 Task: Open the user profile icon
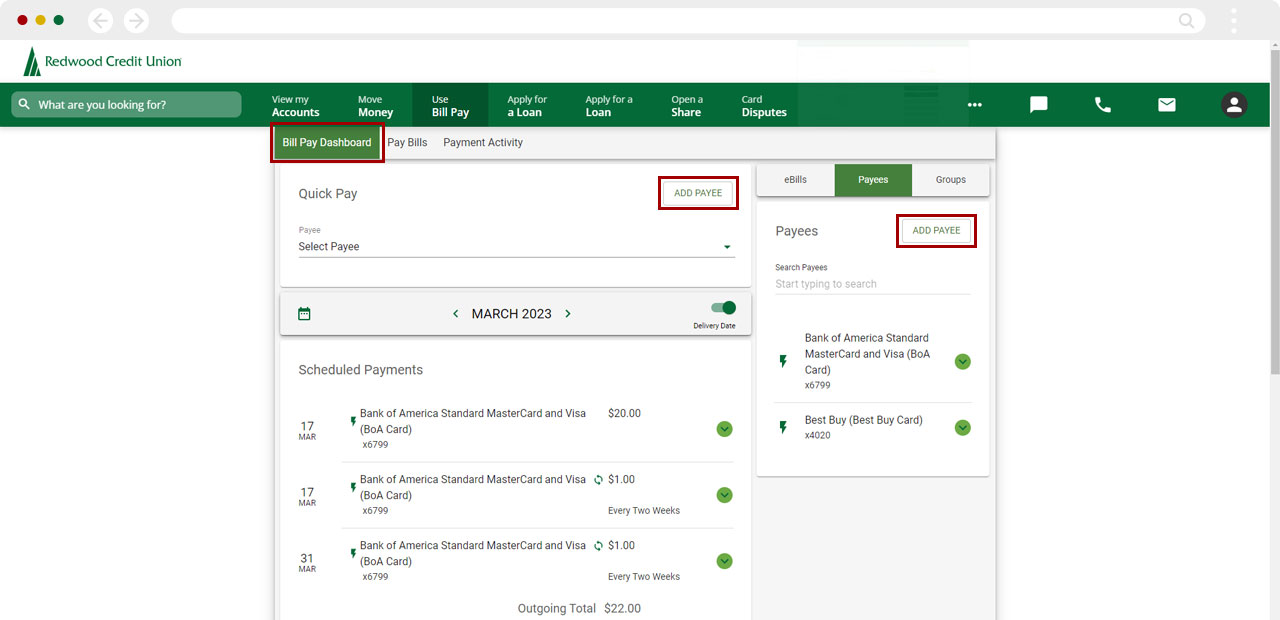1234,105
